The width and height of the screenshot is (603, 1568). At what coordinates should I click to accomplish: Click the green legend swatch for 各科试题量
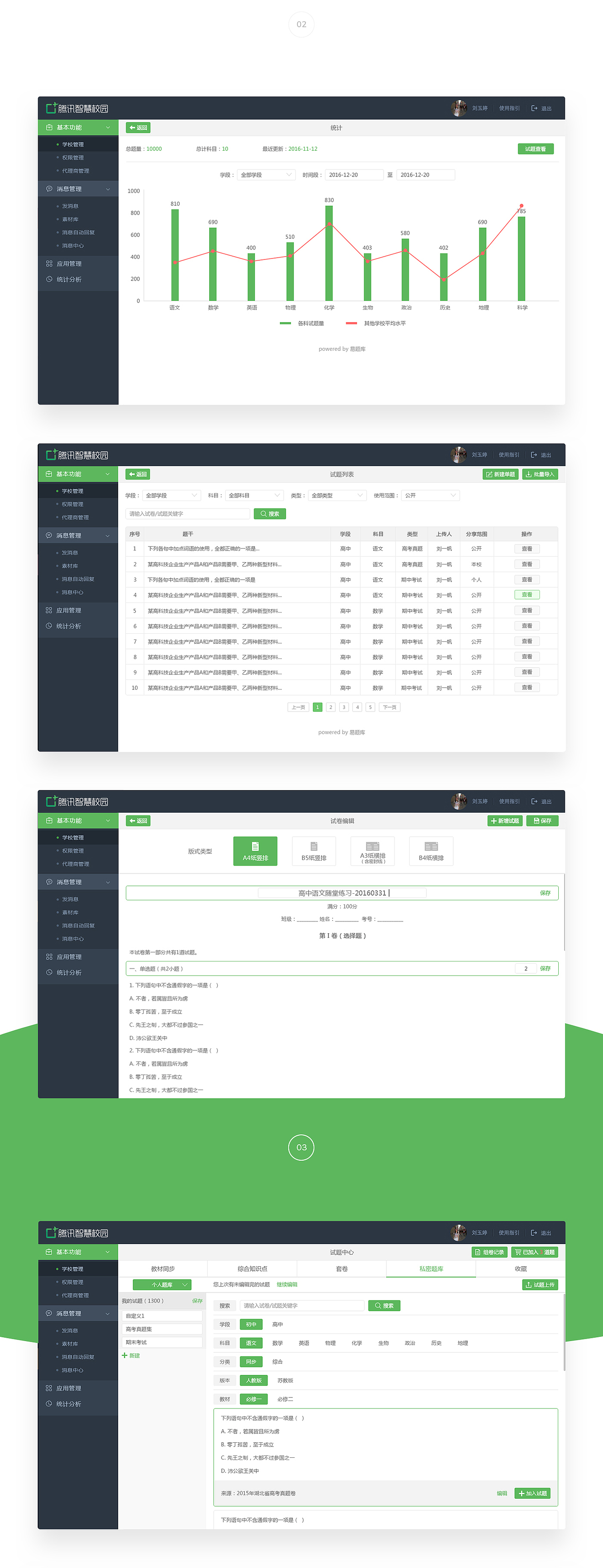click(x=285, y=323)
